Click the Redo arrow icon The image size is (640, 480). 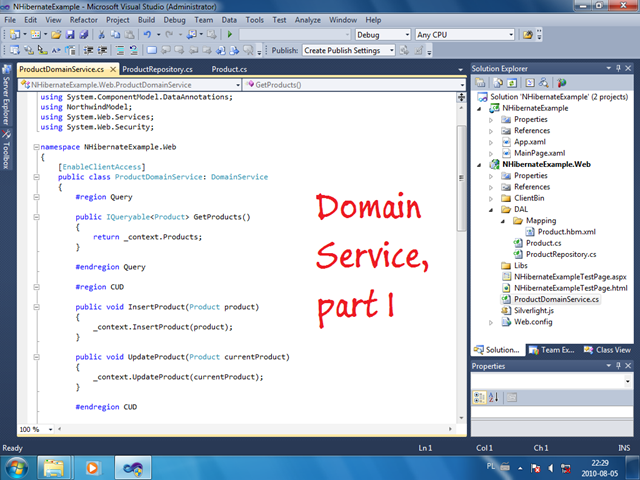click(x=169, y=35)
